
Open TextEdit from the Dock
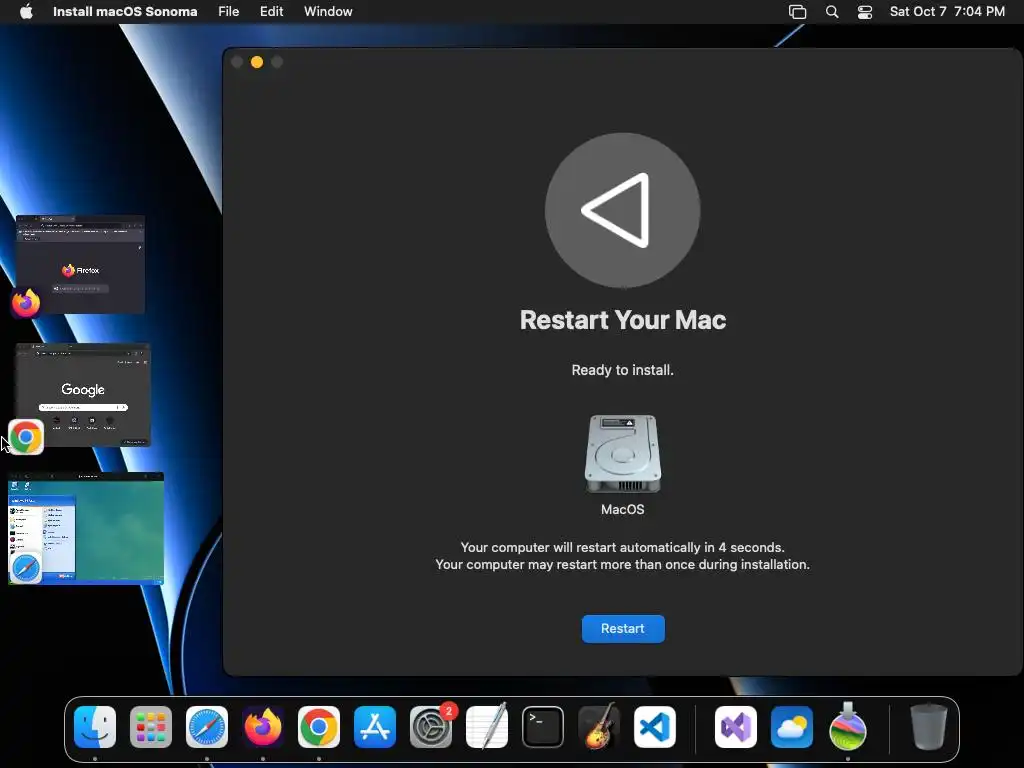[487, 727]
